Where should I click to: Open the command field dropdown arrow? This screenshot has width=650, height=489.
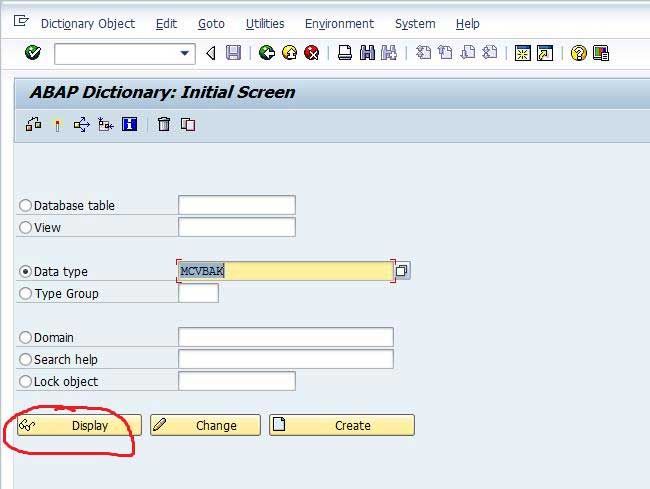click(184, 53)
